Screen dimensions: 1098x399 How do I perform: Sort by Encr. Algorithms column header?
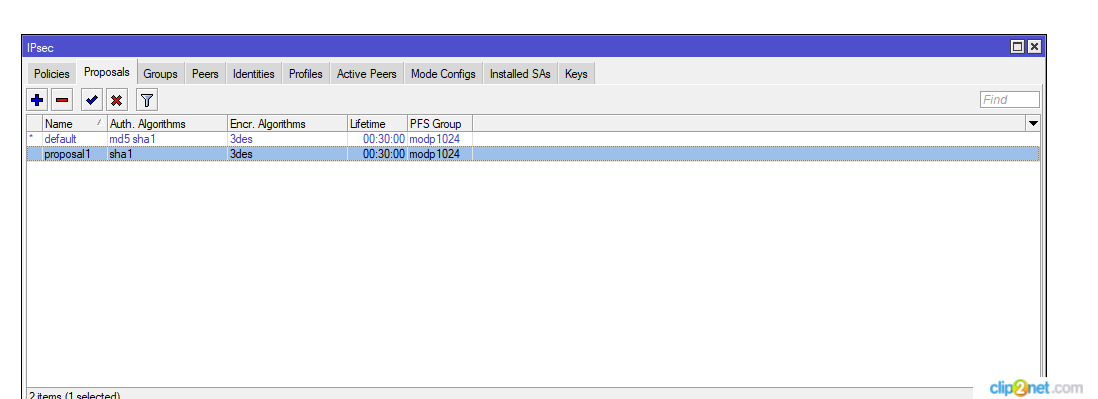tap(288, 124)
